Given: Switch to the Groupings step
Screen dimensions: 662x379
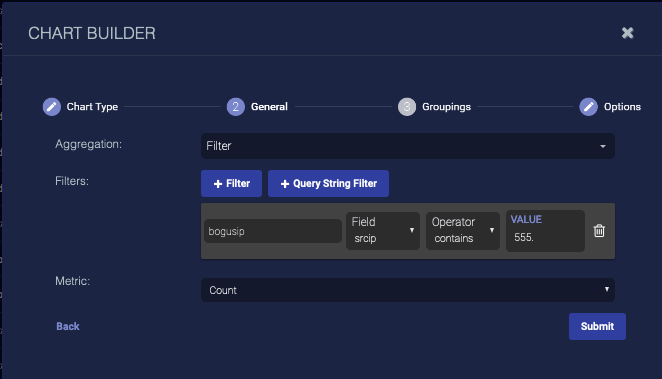Looking at the screenshot, I should 446,107.
